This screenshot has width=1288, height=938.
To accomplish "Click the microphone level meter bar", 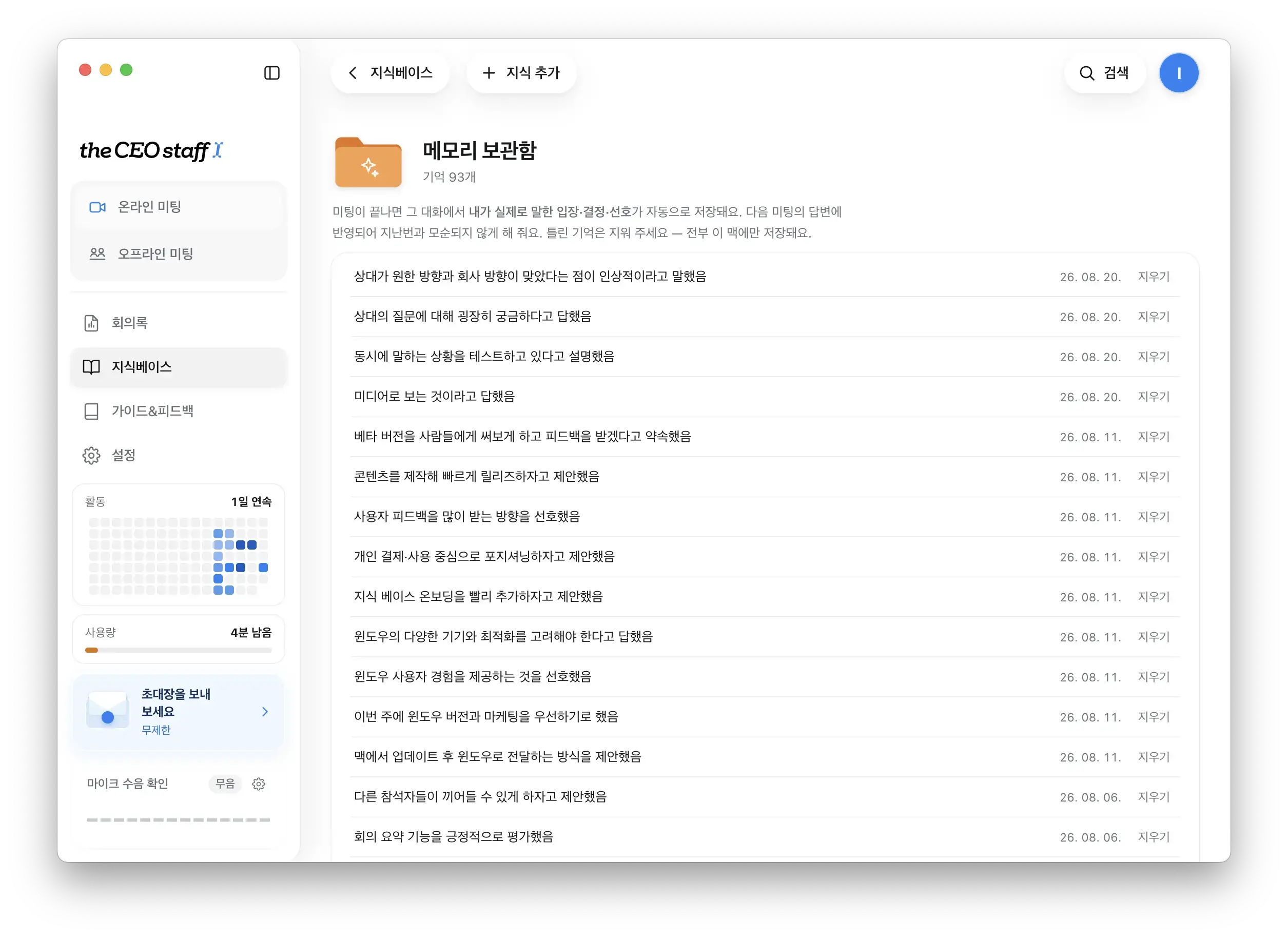I will click(x=179, y=820).
